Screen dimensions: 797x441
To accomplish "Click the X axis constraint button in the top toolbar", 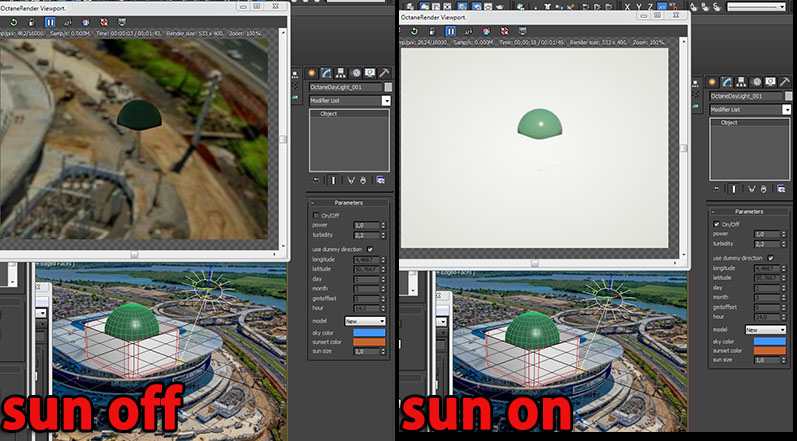I will [x=627, y=7].
